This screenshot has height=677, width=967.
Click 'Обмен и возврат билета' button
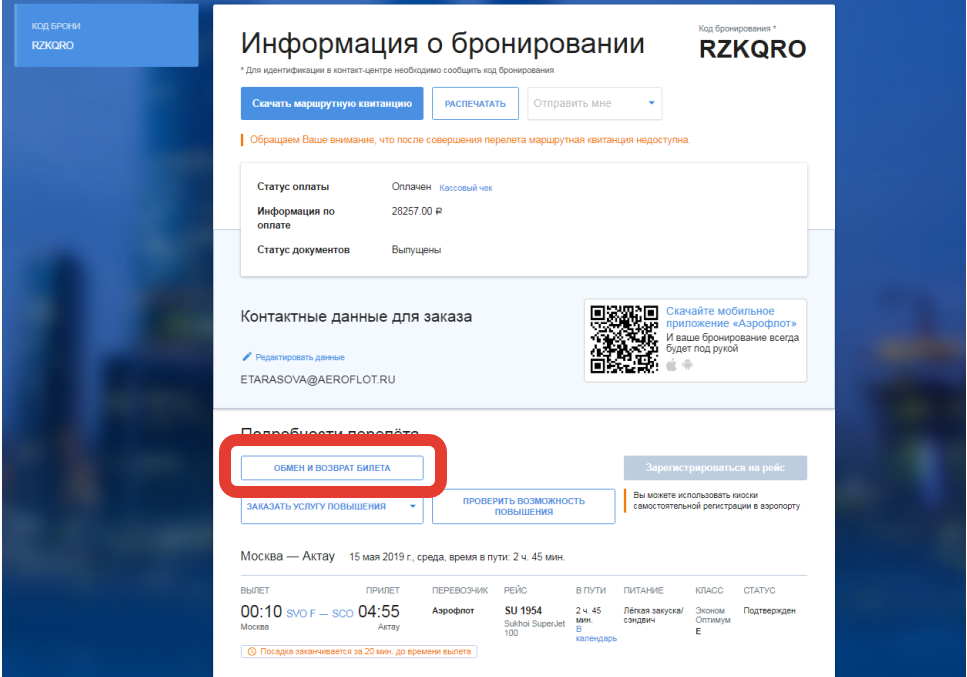tap(332, 468)
